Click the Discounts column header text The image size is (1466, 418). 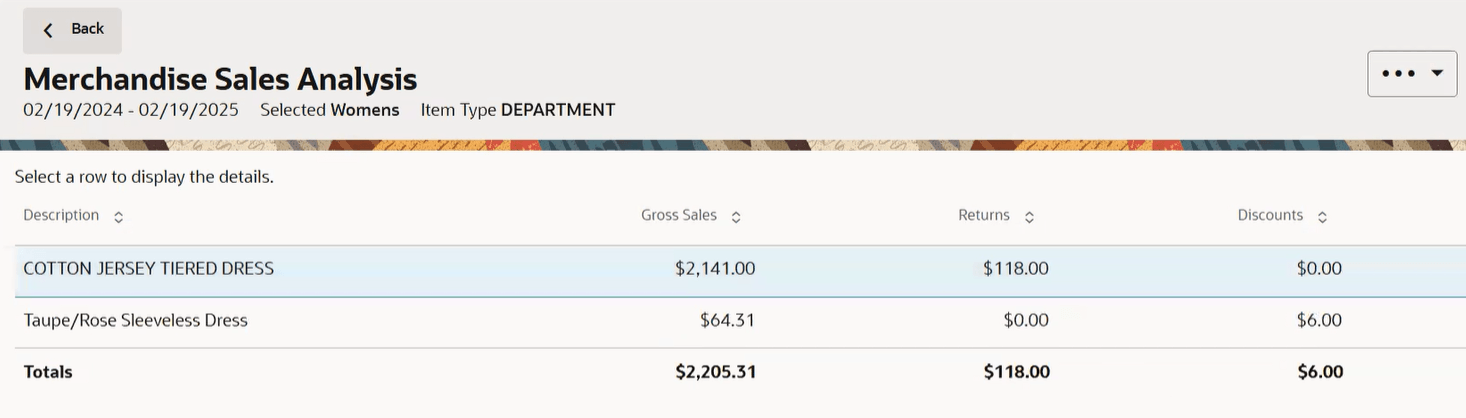point(1270,215)
